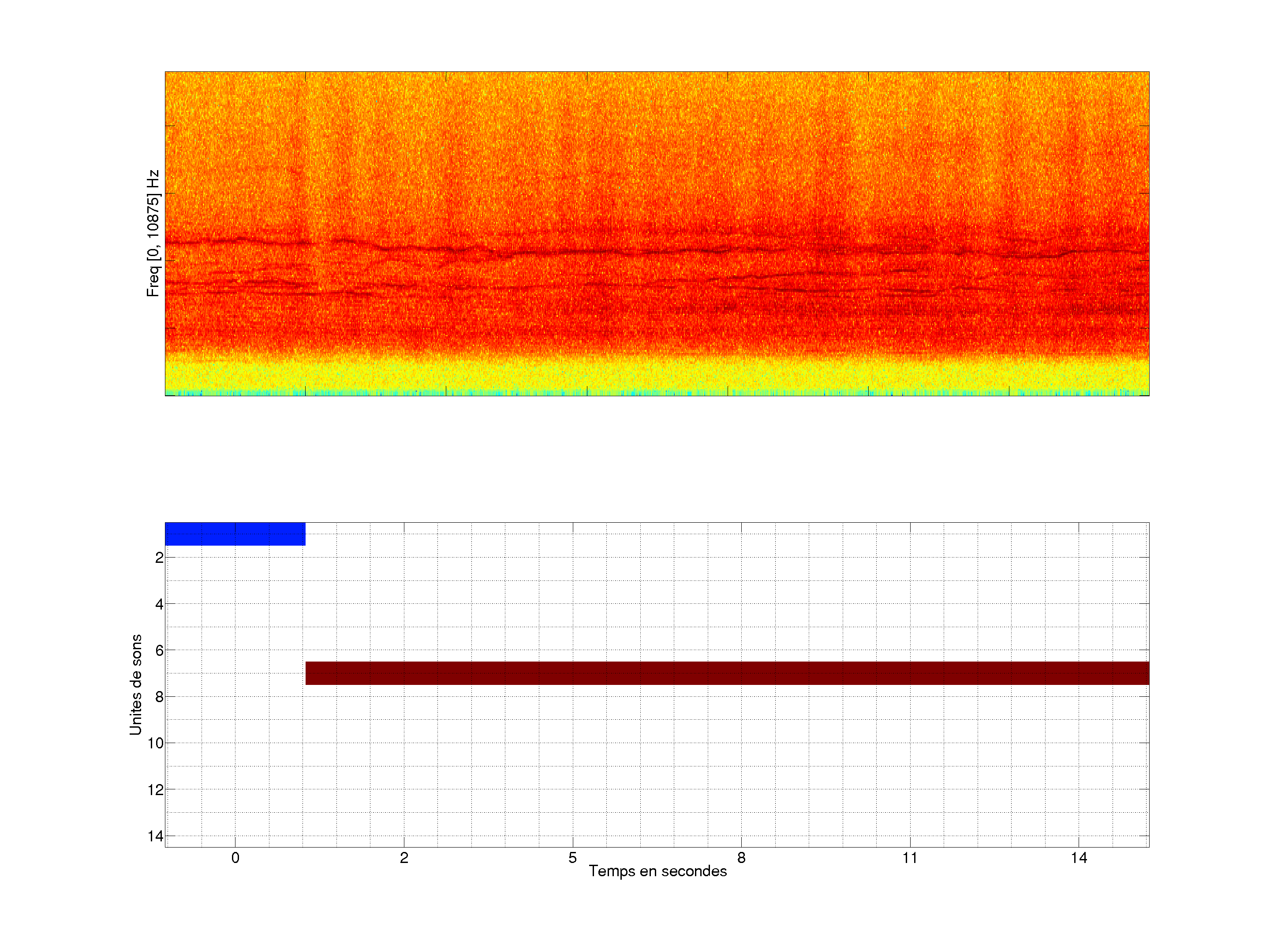Click the 'Temps en secondes' axis label
Image resolution: width=1270 pixels, height=952 pixels.
tap(657, 871)
